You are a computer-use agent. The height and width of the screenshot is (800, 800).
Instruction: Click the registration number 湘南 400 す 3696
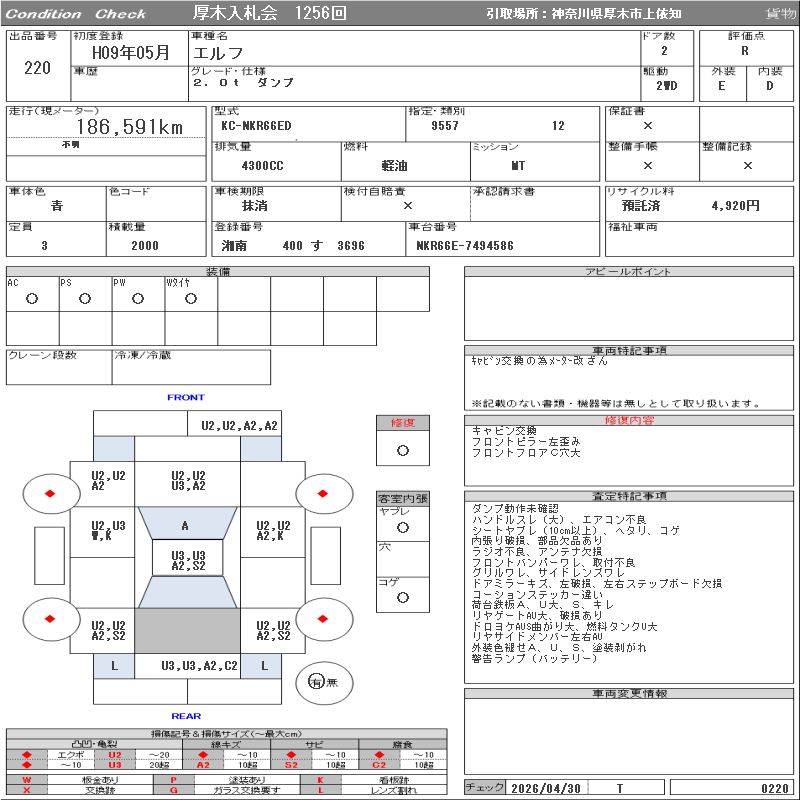(293, 246)
